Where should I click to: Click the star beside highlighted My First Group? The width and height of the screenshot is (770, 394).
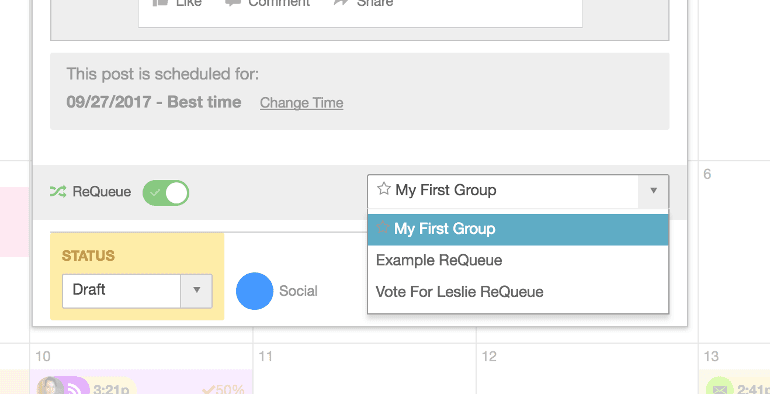click(x=383, y=227)
